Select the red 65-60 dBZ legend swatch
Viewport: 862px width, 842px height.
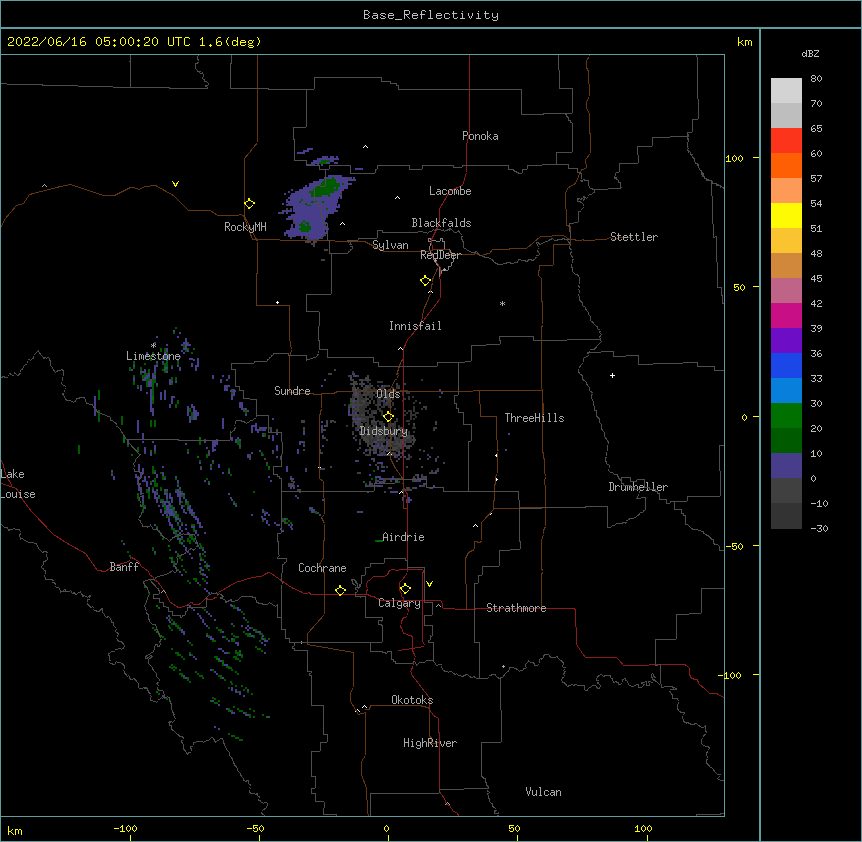pos(786,140)
